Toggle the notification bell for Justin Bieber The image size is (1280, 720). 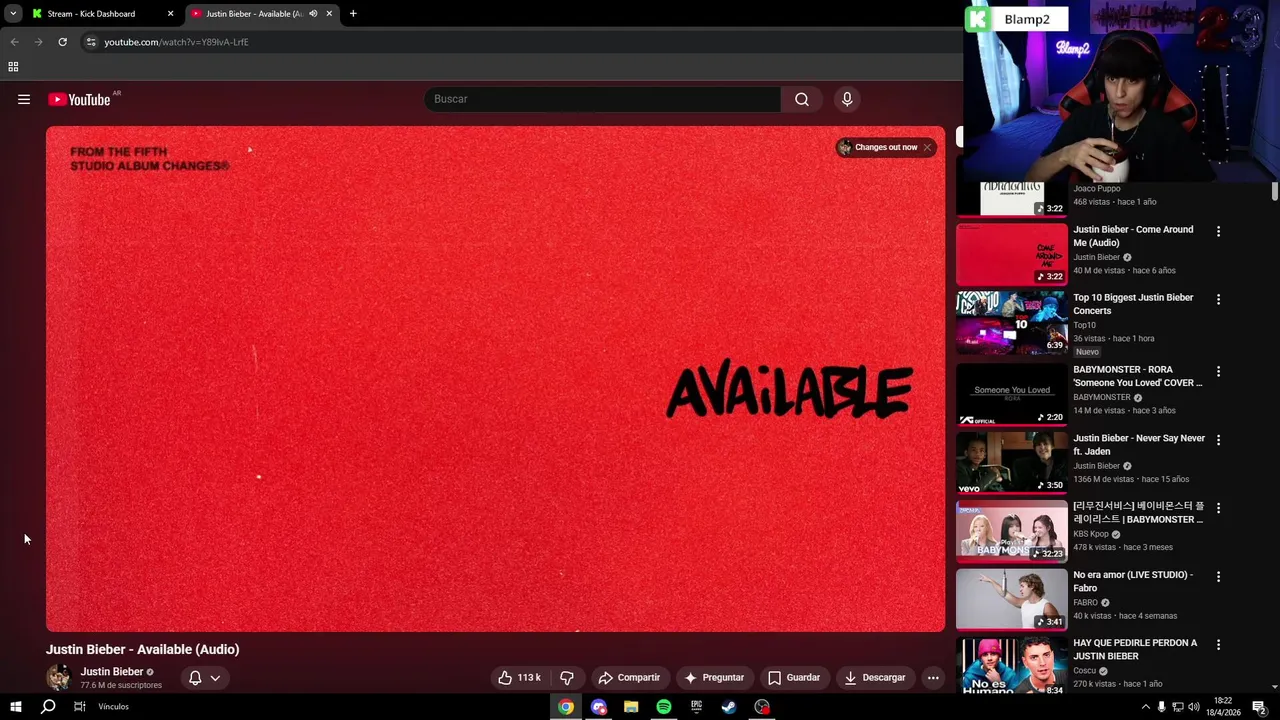coord(195,677)
